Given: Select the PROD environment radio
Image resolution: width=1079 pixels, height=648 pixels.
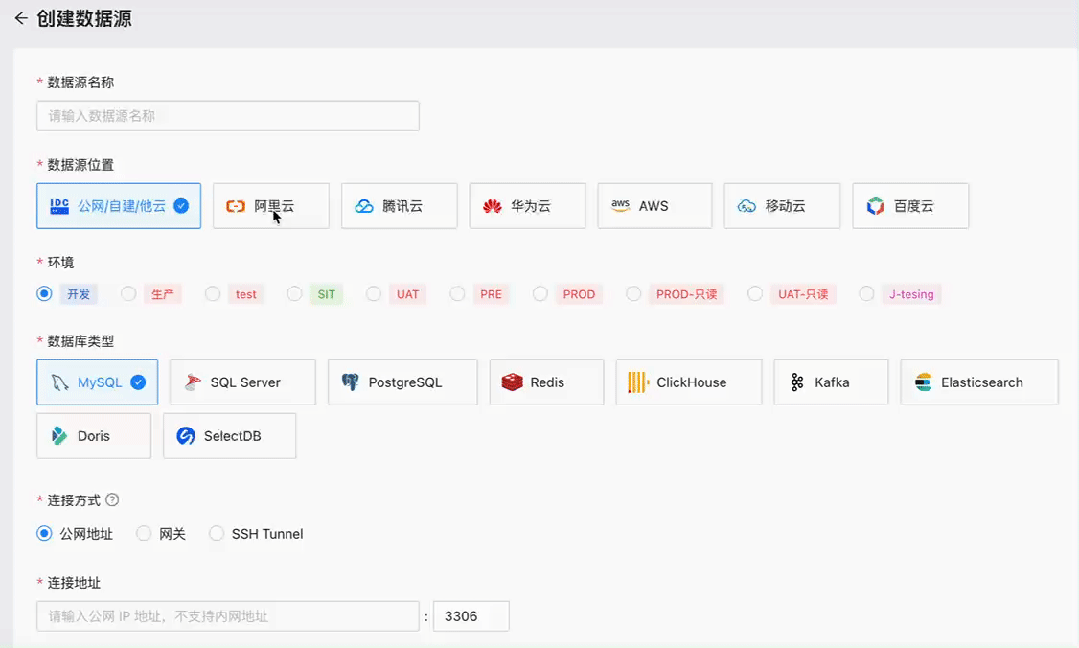Looking at the screenshot, I should (540, 294).
